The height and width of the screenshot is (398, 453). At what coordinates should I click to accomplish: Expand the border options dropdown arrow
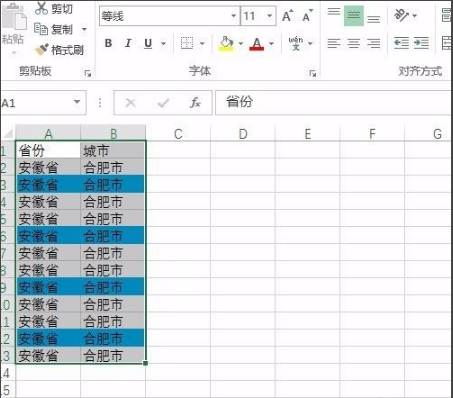click(x=202, y=44)
